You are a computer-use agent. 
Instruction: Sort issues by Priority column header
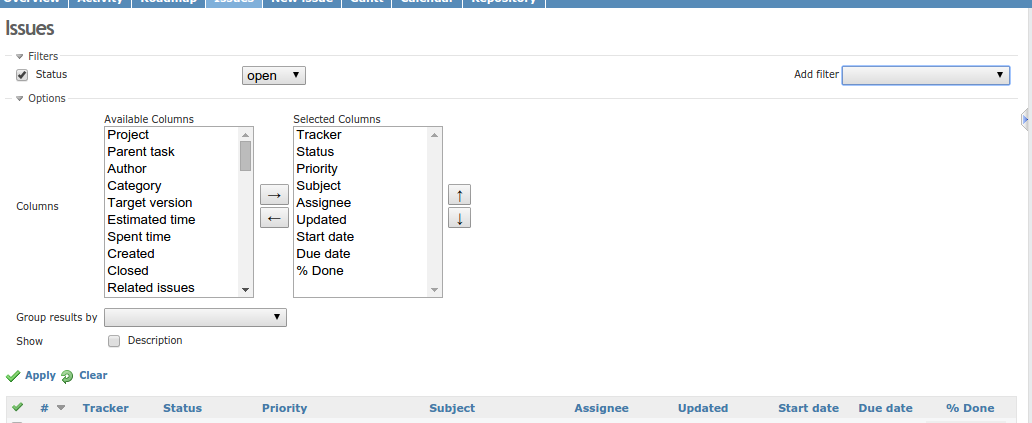pyautogui.click(x=284, y=408)
